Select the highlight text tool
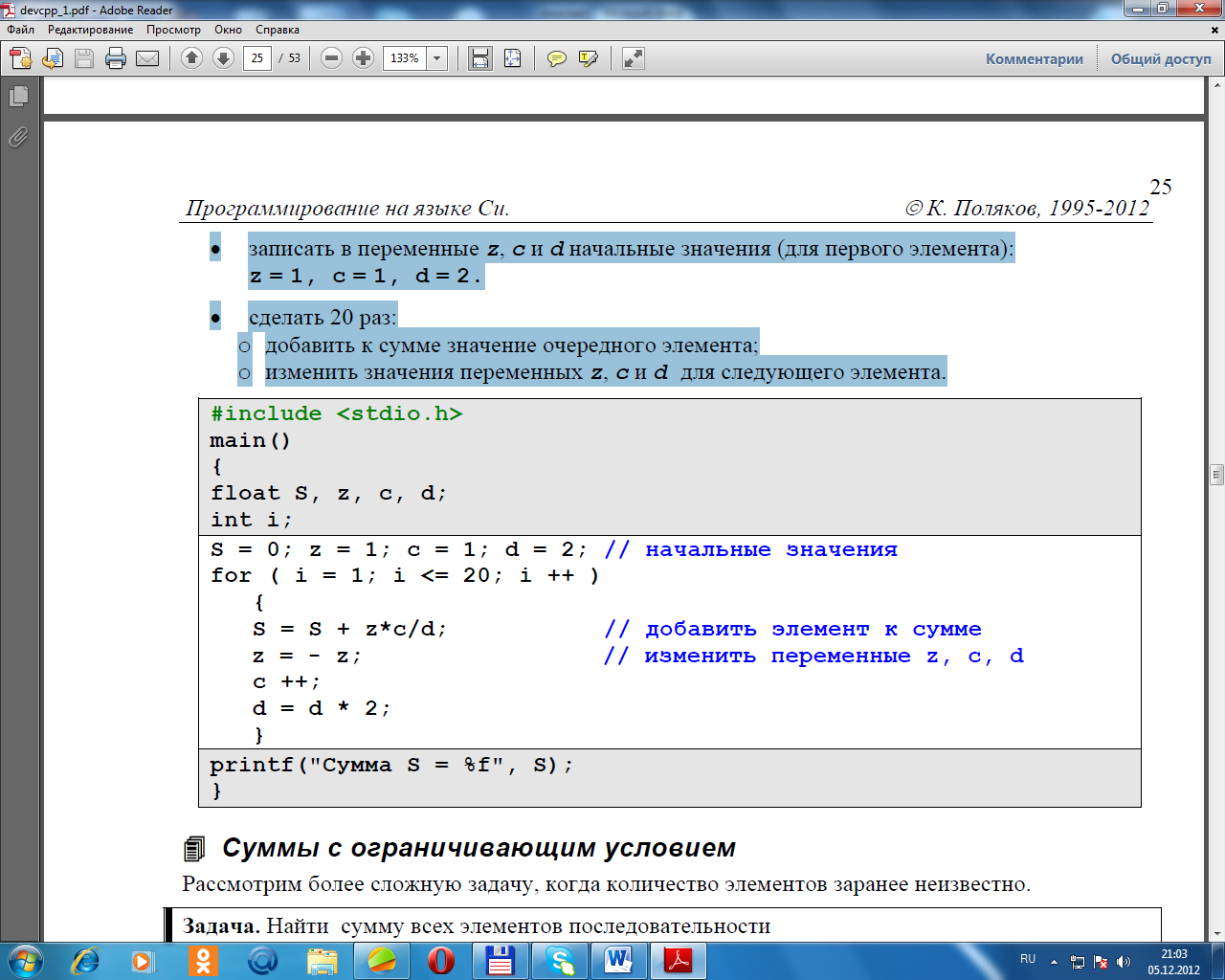This screenshot has width=1225, height=980. pyautogui.click(x=589, y=58)
